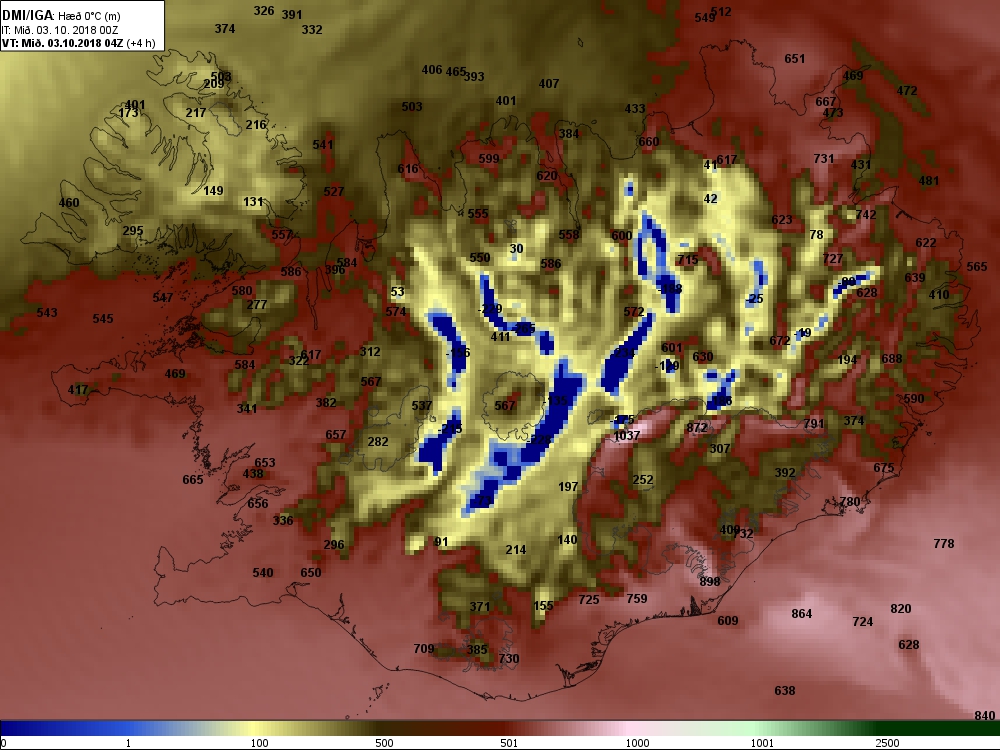Select the map value 599

click(x=489, y=158)
